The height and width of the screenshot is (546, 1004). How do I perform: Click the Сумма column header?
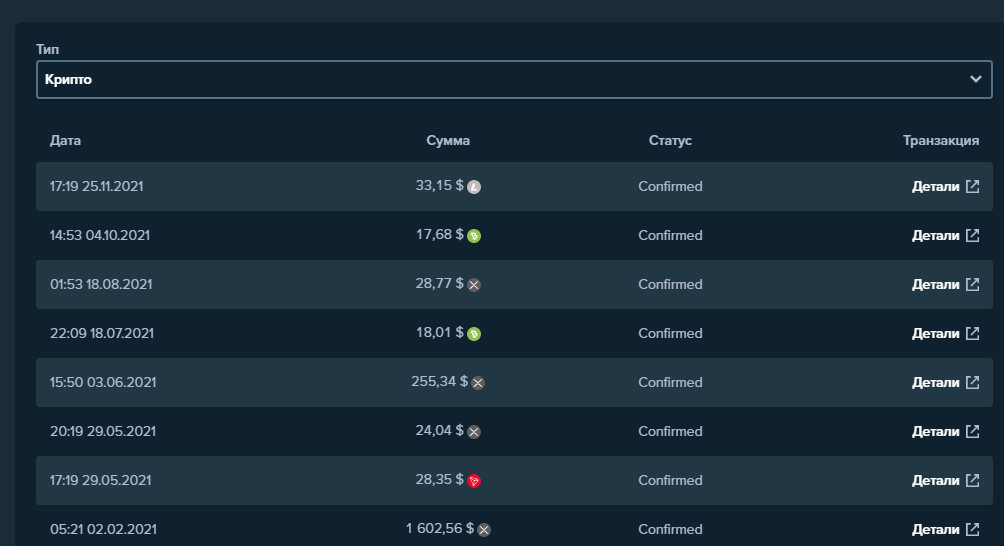click(x=448, y=141)
